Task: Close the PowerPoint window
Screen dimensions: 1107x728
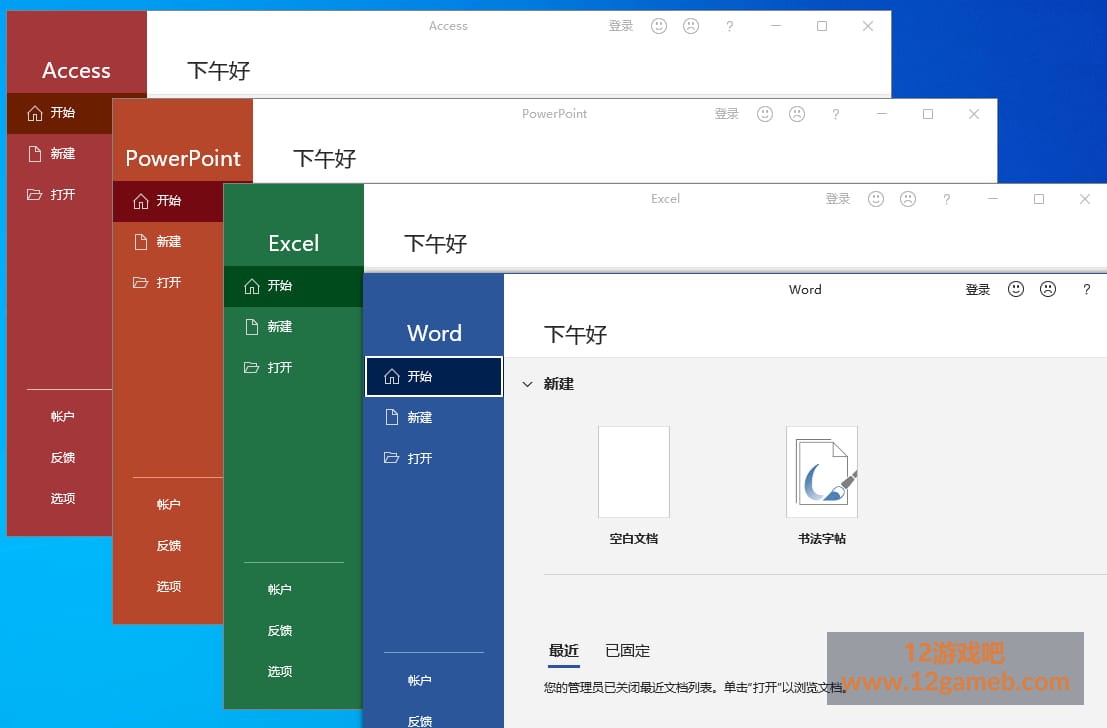Action: (x=974, y=114)
